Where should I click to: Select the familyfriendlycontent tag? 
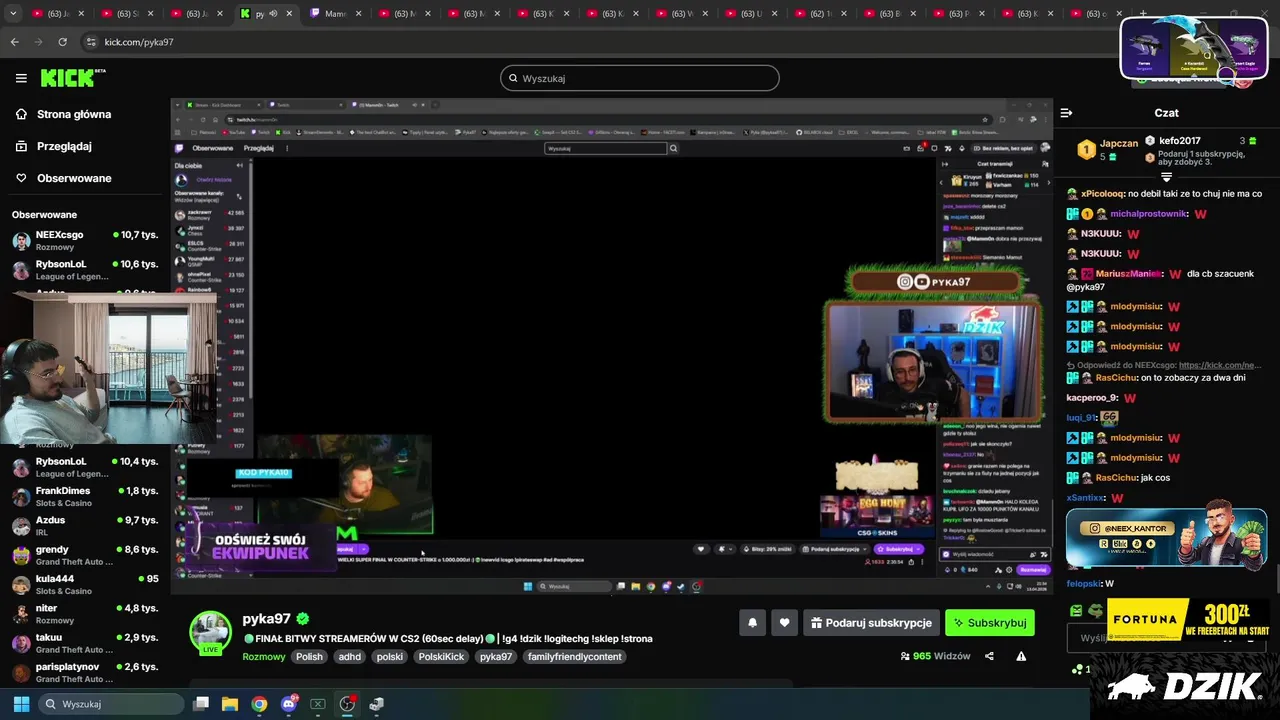pyautogui.click(x=575, y=657)
